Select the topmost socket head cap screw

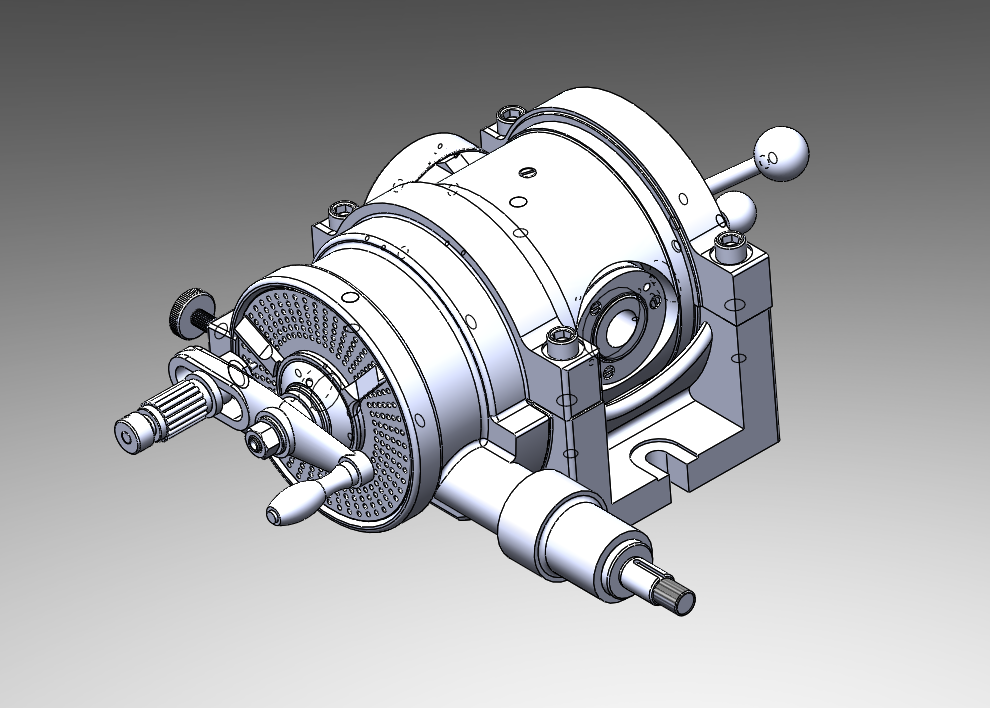coord(509,118)
